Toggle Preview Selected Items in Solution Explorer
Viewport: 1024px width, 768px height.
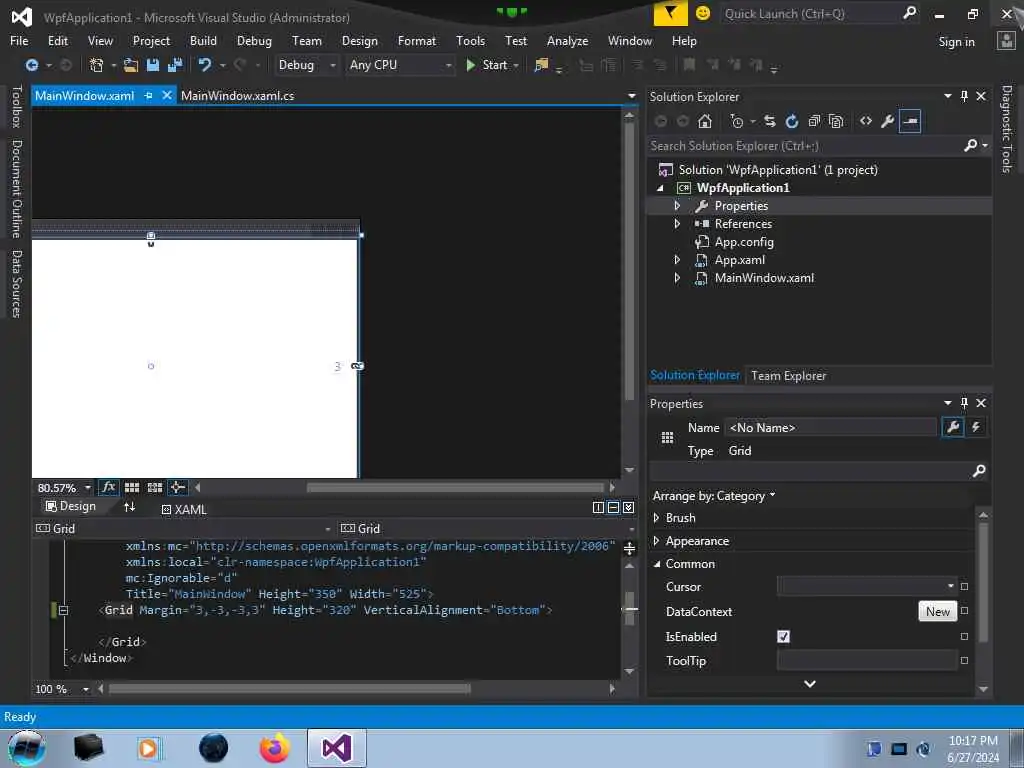point(910,121)
